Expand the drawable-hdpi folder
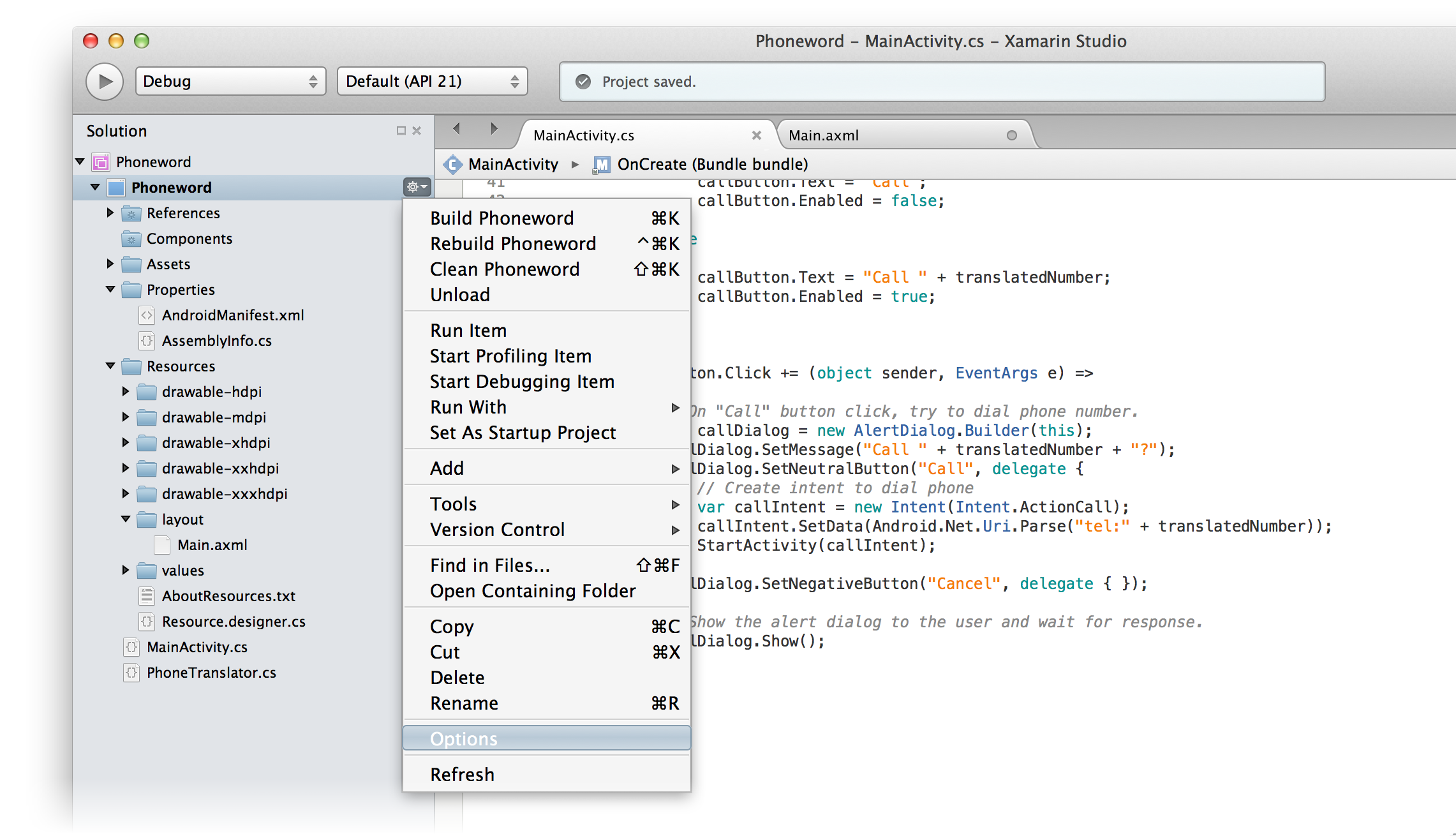 126,391
